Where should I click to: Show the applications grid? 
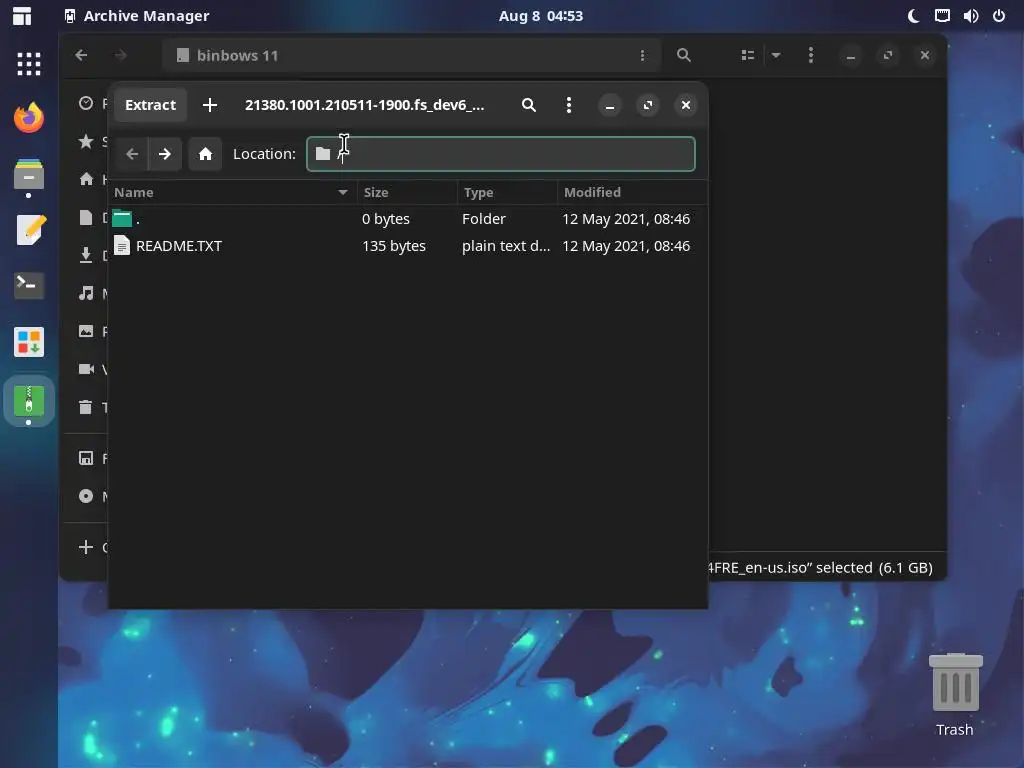tap(29, 64)
